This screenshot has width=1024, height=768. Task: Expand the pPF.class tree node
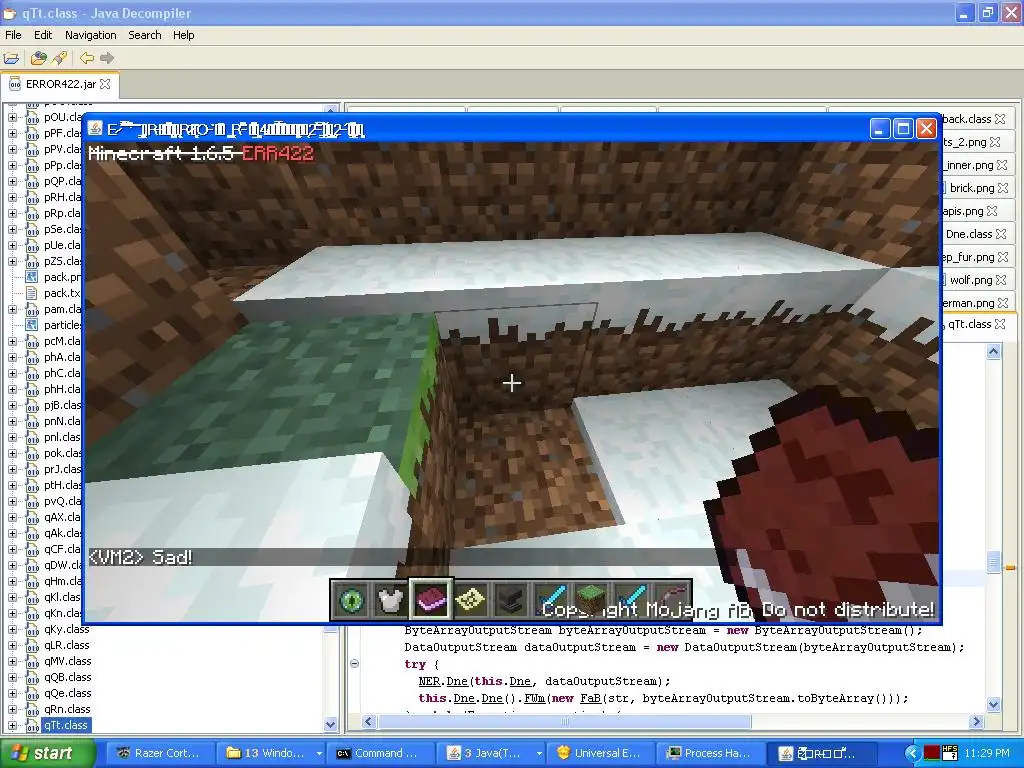[12, 133]
